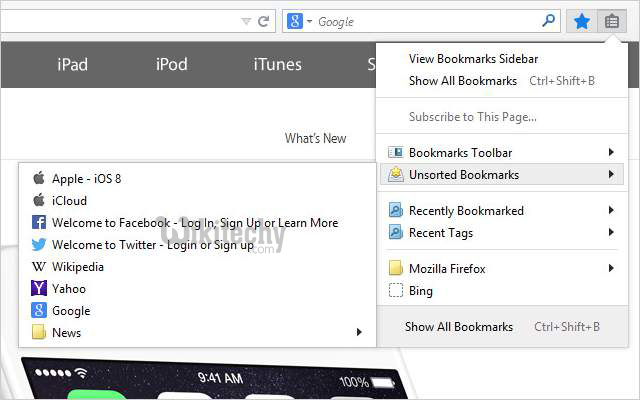Click the Recently Bookmarked icon

coord(396,210)
